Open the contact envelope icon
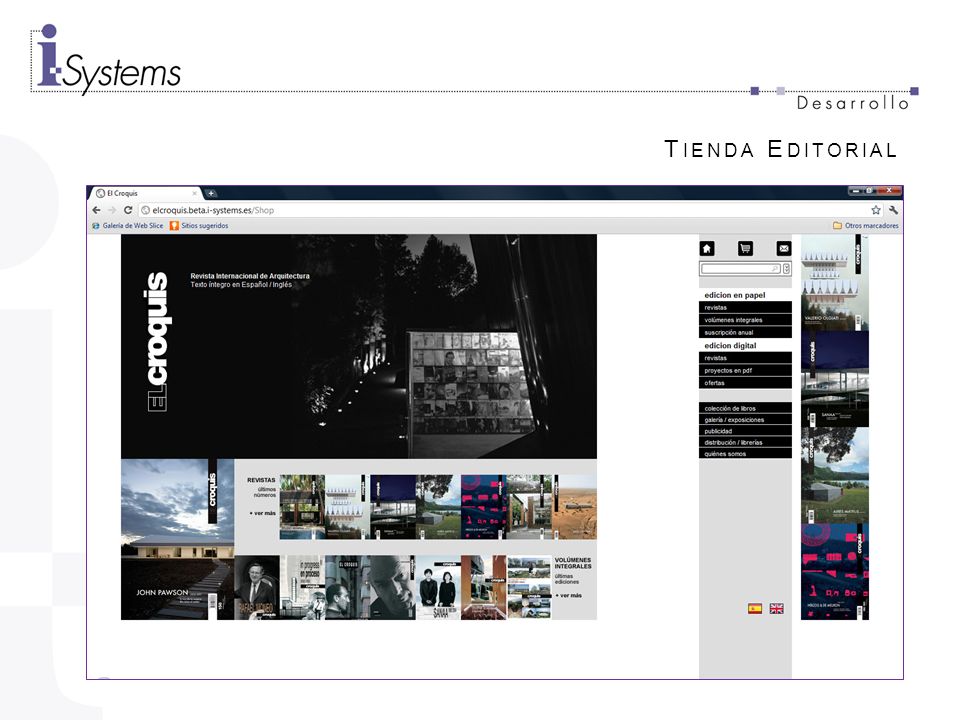 pos(784,248)
